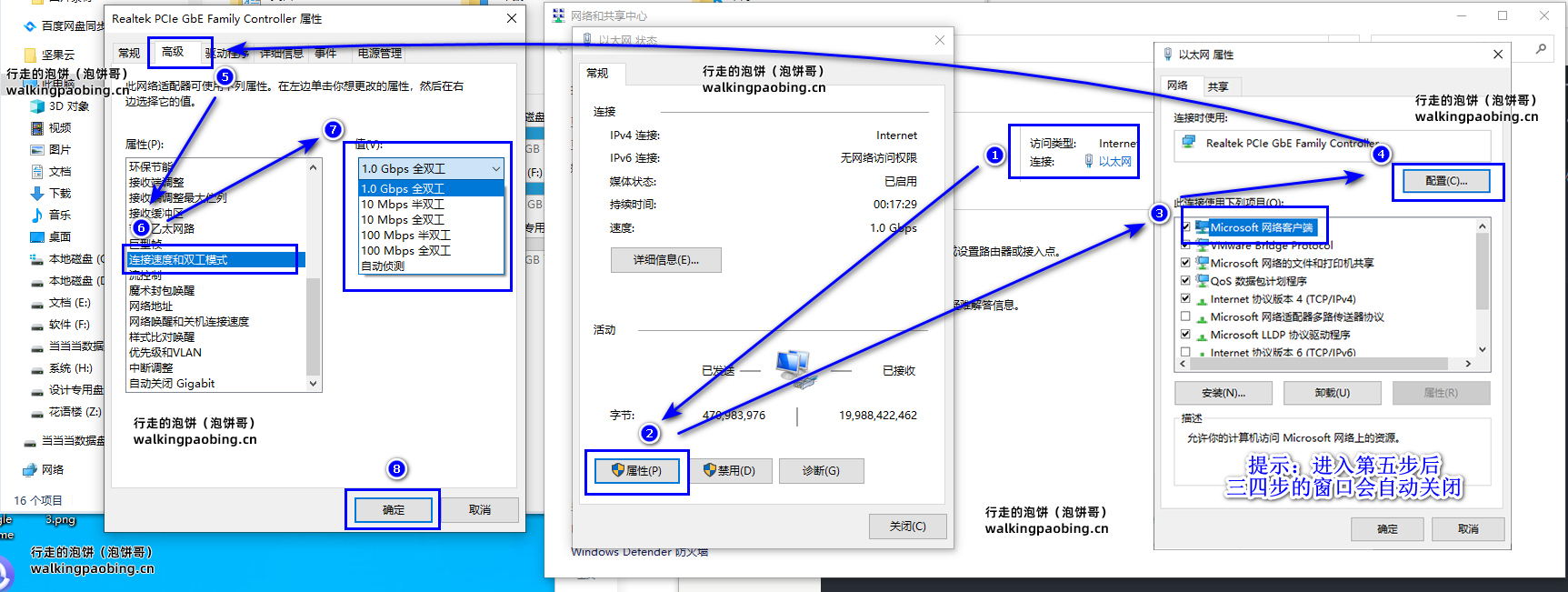Click the 坚果云 folder icon in the sidebar

tap(30, 55)
